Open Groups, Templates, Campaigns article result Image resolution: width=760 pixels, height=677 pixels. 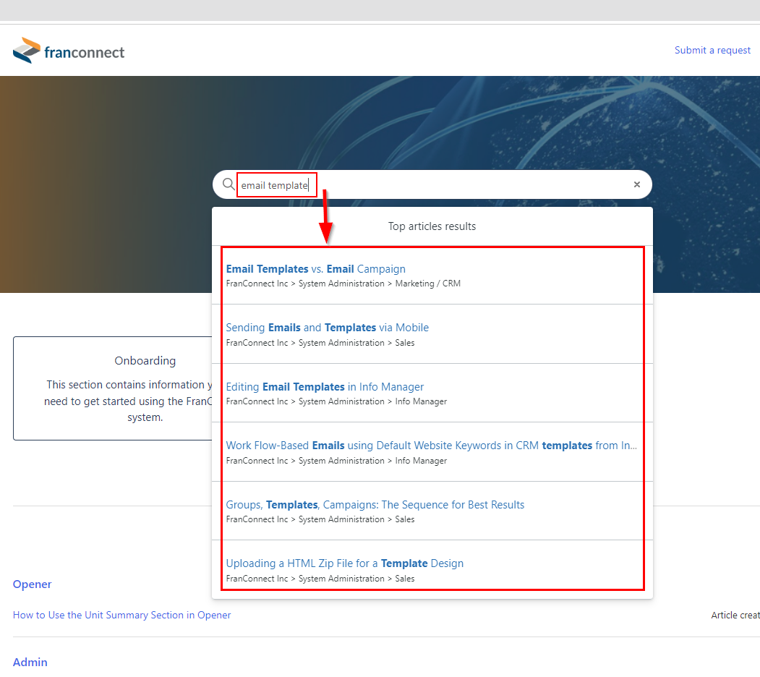pyautogui.click(x=375, y=504)
